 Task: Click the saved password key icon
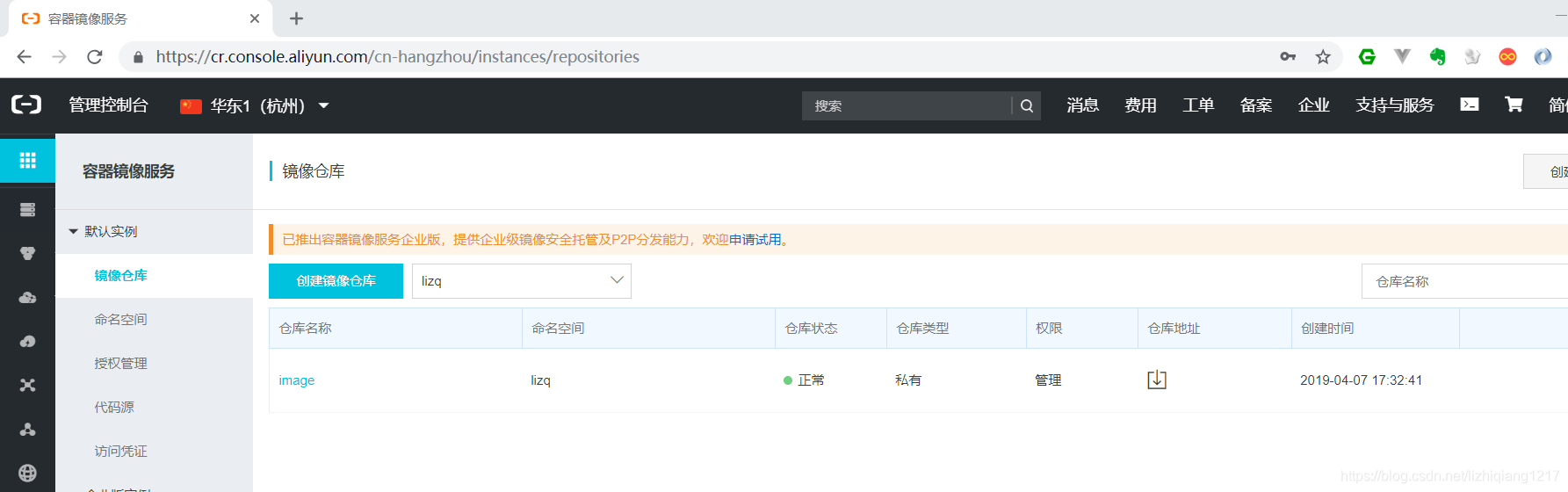coord(1288,57)
